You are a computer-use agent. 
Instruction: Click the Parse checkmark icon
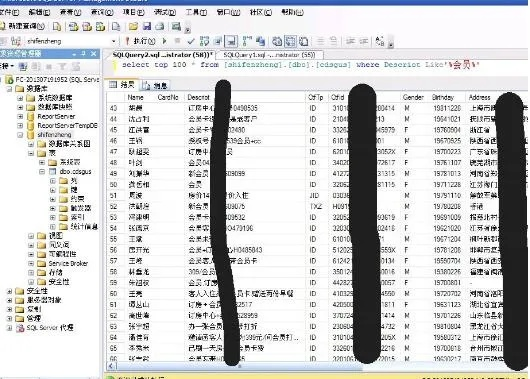[191, 41]
